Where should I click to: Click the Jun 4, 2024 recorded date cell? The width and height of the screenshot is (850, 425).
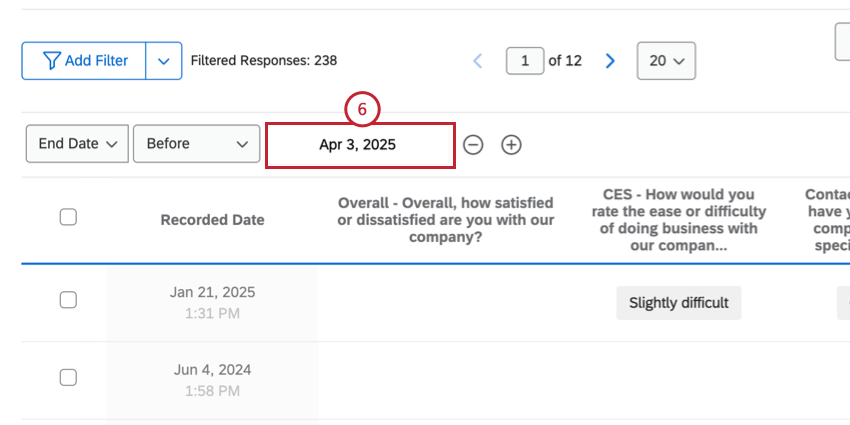click(212, 378)
